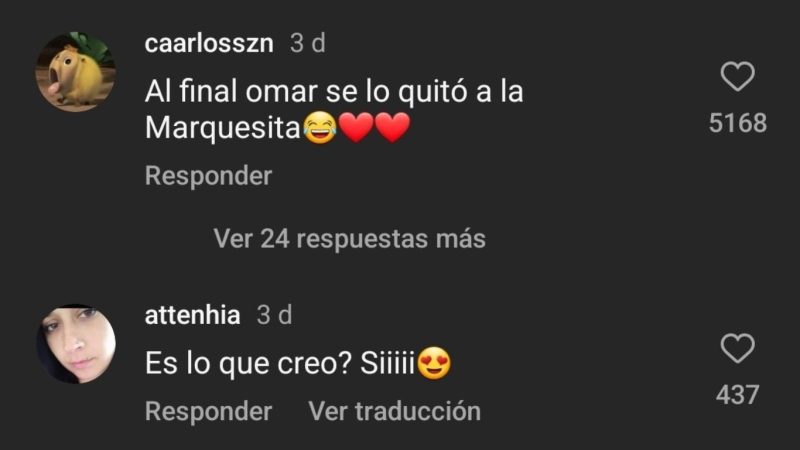800x450 pixels.
Task: Click the last red heart emoji
Action: (392, 128)
